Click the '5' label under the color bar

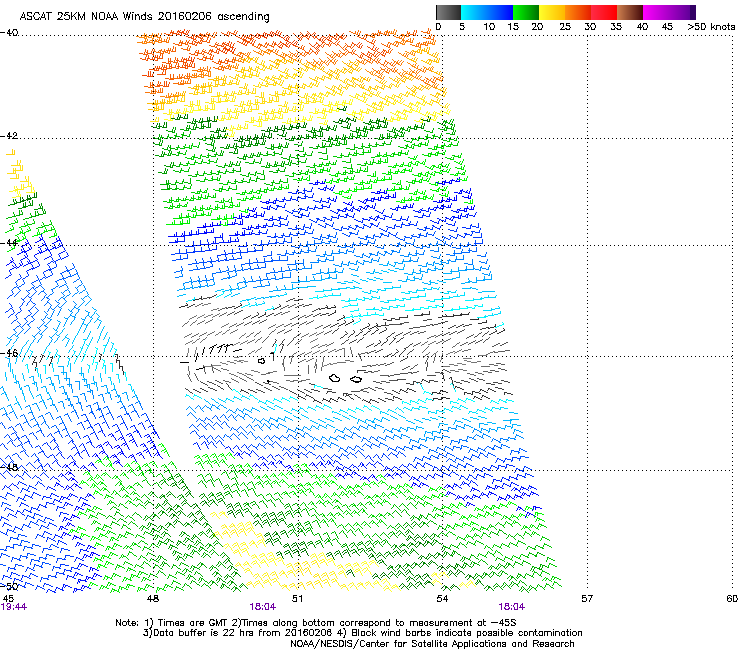(x=462, y=27)
